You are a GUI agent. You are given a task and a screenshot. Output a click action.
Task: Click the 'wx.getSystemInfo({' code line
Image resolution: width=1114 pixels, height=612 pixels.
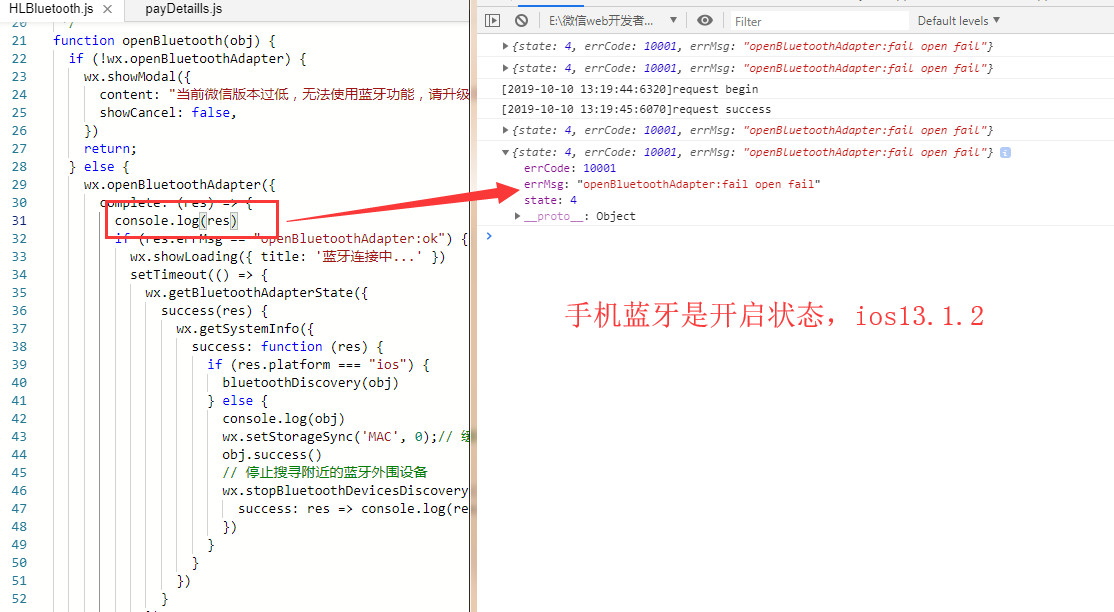pos(245,328)
